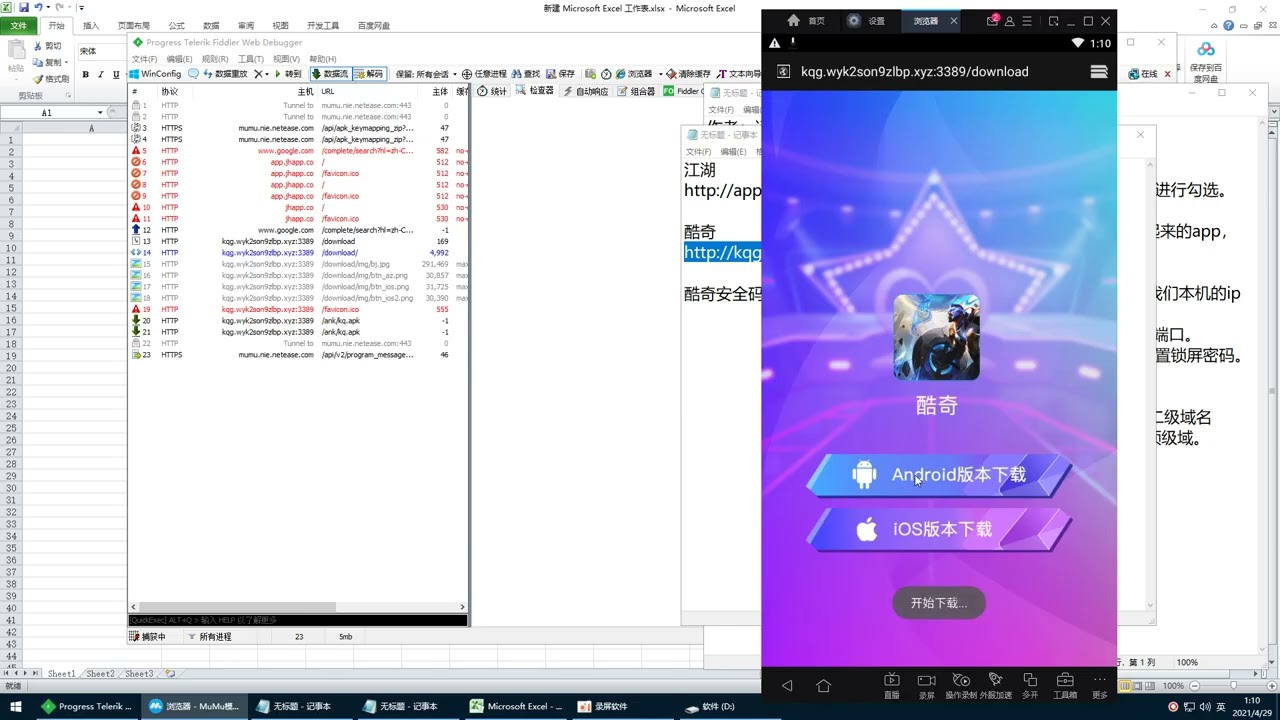Switch to 设置 tab in MuMu emulator
The image size is (1280, 720).
(x=866, y=20)
